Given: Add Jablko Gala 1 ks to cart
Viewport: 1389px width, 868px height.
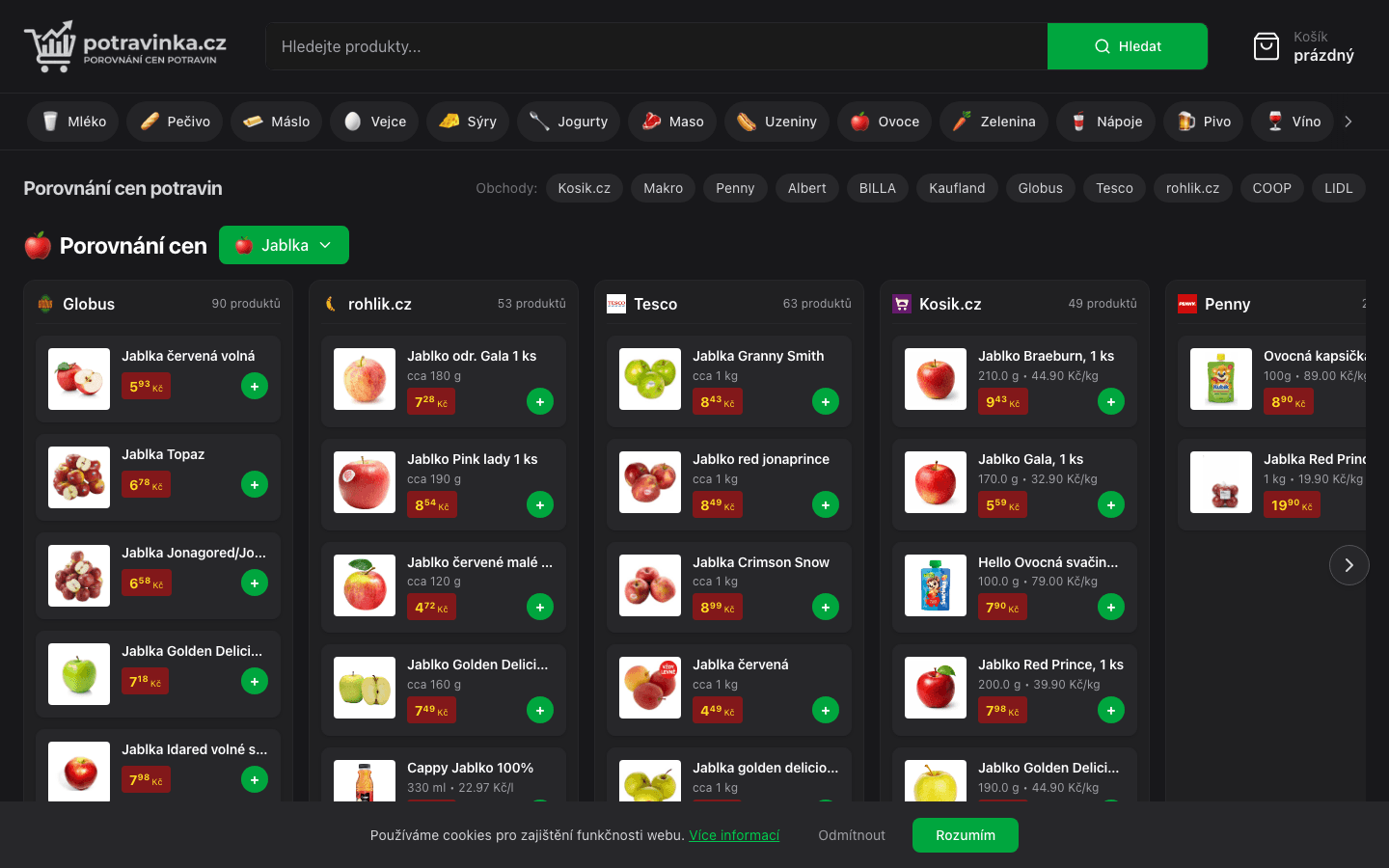Looking at the screenshot, I should pos(1111,504).
